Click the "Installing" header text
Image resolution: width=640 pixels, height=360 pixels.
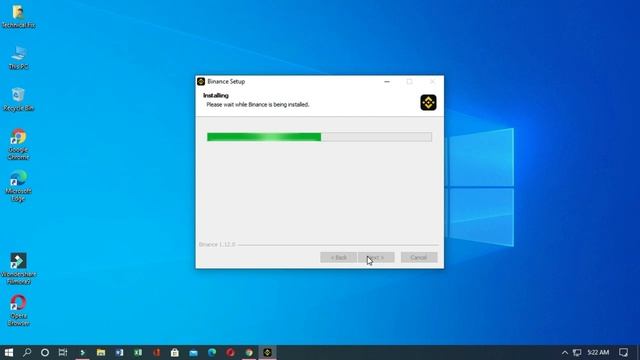pyautogui.click(x=216, y=96)
